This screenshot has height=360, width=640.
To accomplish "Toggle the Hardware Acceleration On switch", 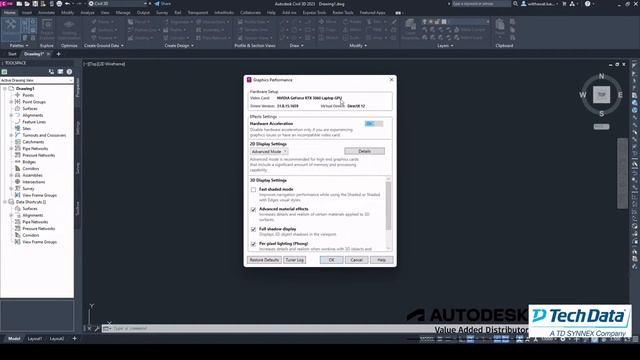I will 373,124.
